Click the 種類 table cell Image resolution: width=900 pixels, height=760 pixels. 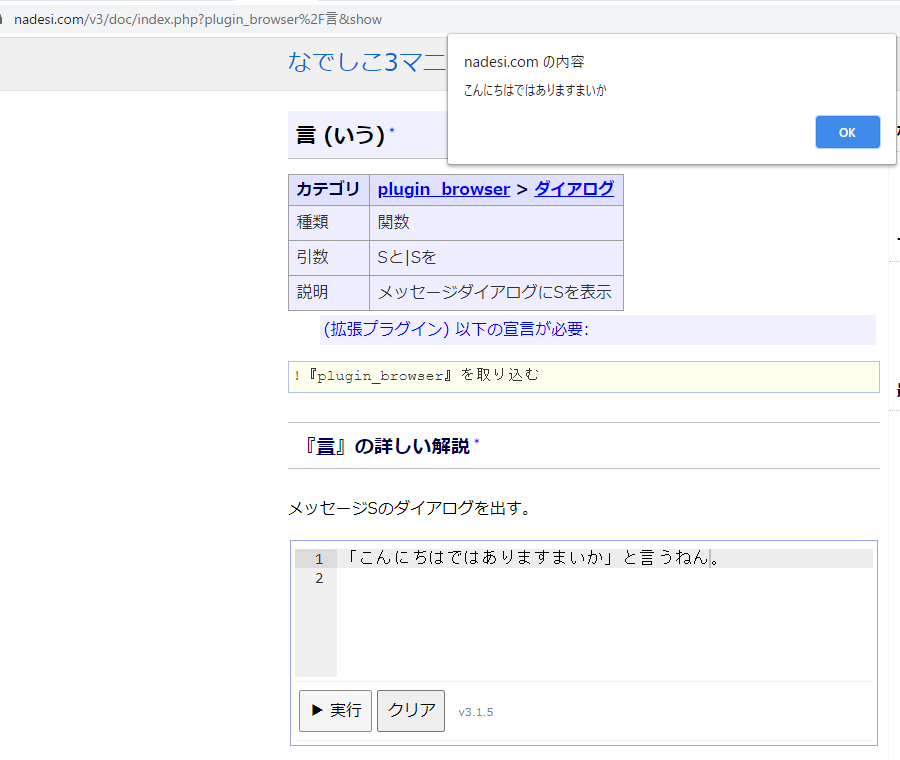tap(329, 223)
